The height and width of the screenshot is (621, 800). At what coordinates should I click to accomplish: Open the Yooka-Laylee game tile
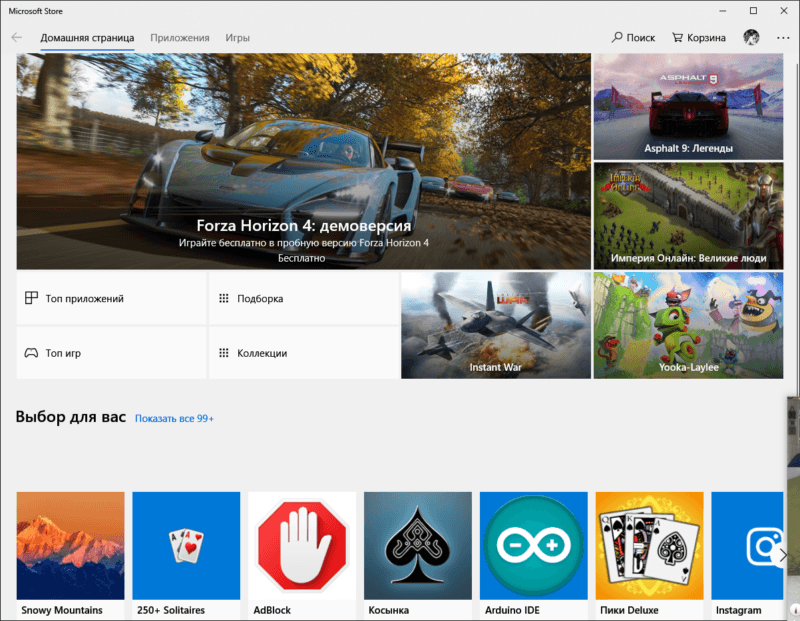tap(688, 325)
